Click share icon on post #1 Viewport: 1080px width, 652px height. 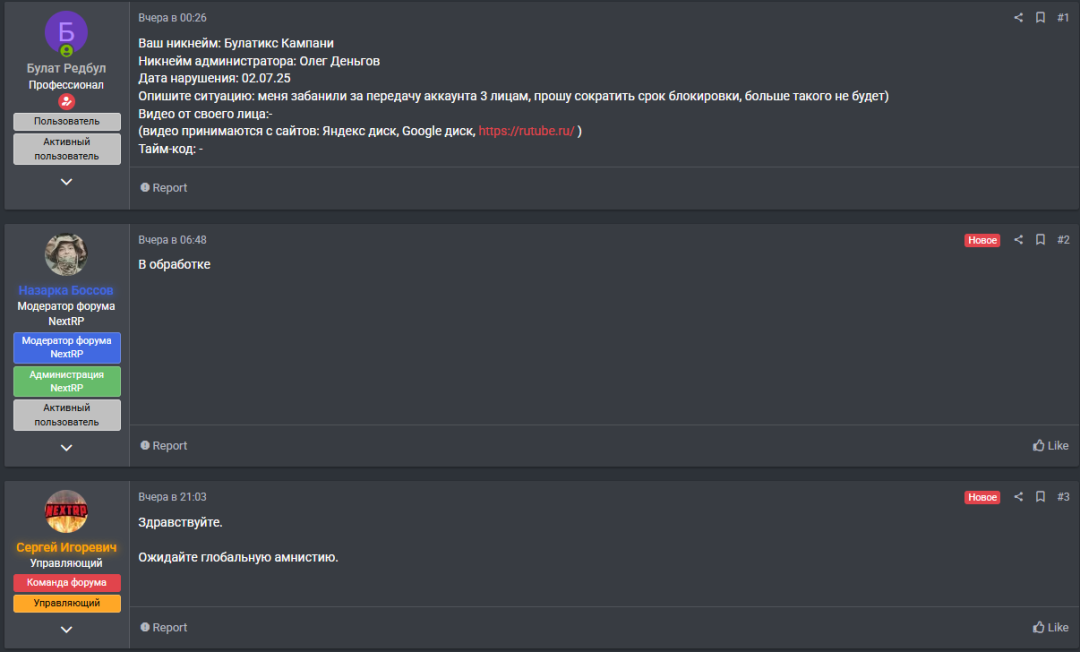point(1018,18)
